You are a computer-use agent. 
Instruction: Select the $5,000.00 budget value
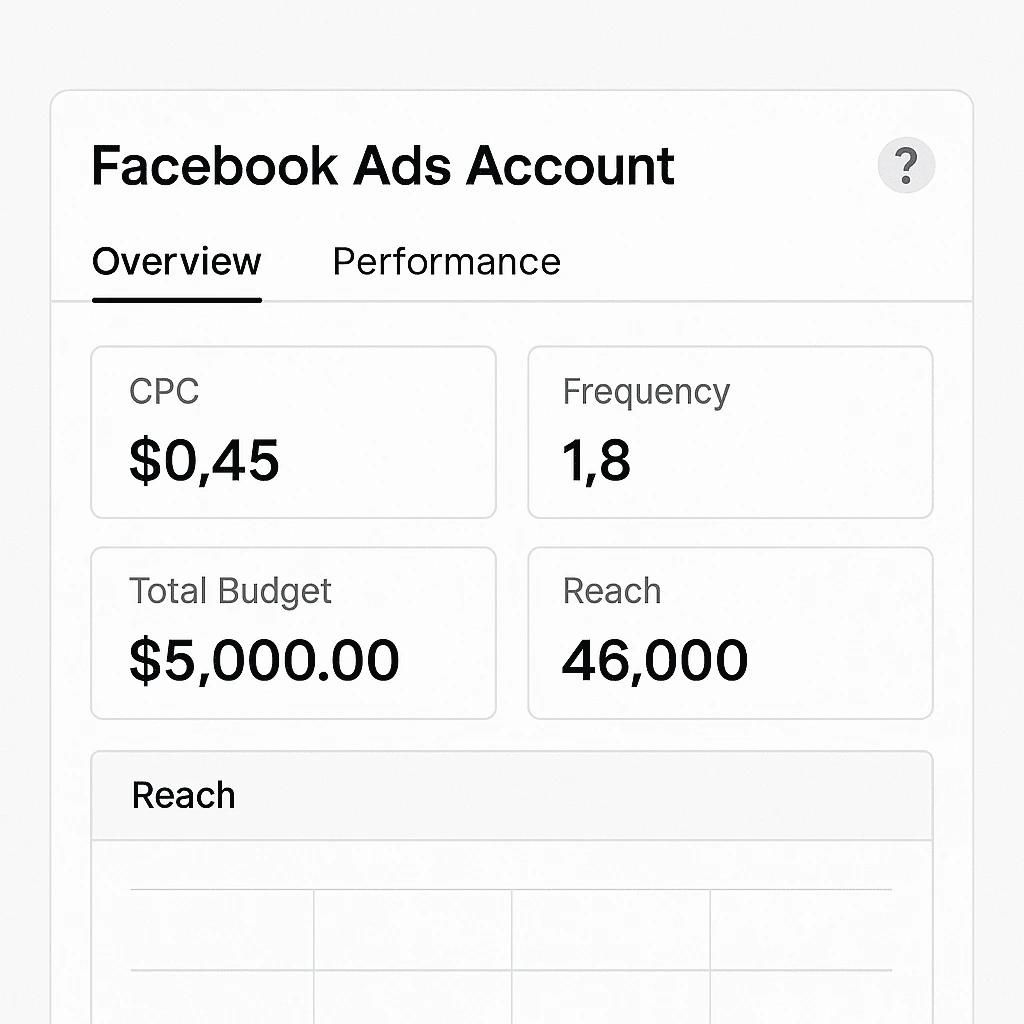264,660
